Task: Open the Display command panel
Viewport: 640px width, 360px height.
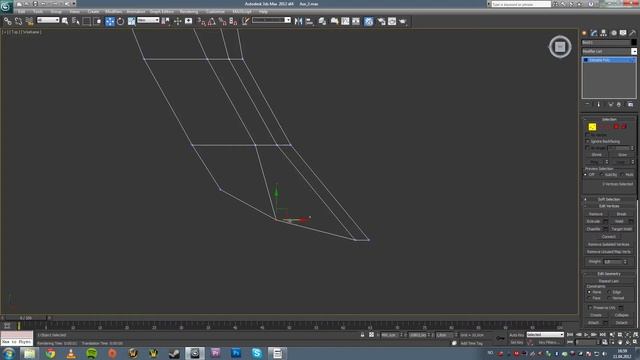Action: point(623,33)
